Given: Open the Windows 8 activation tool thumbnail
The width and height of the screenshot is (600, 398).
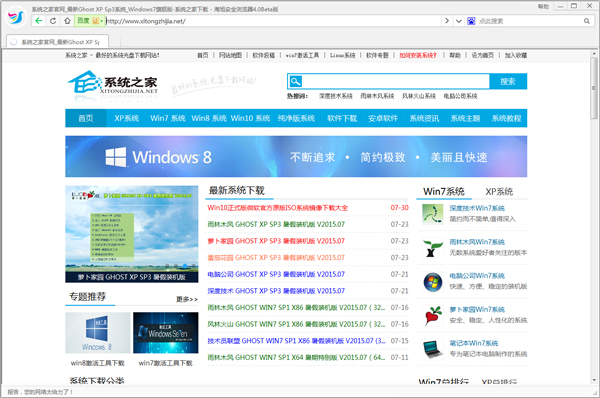Looking at the screenshot, I should (98, 333).
